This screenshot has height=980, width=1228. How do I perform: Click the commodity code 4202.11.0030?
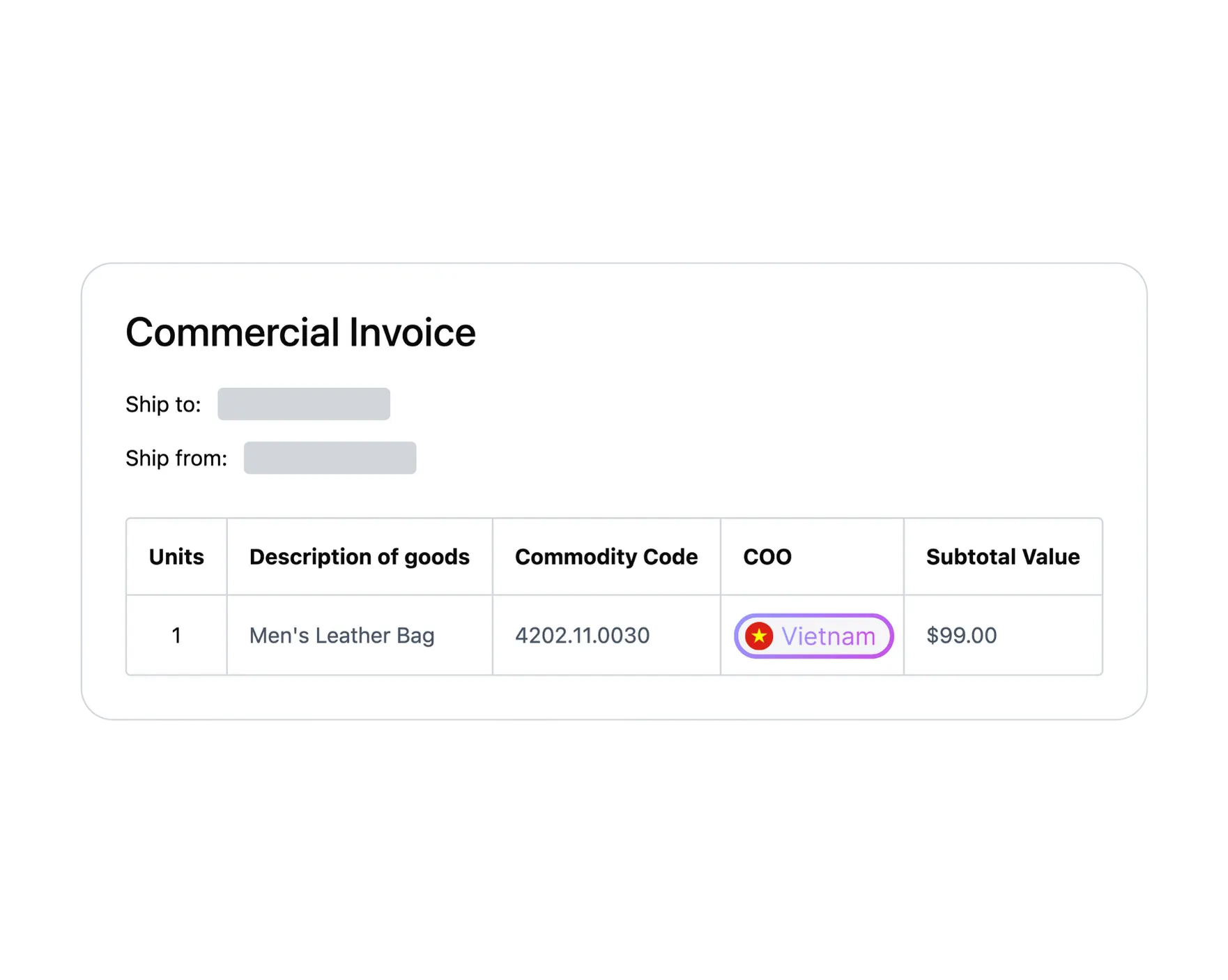coord(582,635)
